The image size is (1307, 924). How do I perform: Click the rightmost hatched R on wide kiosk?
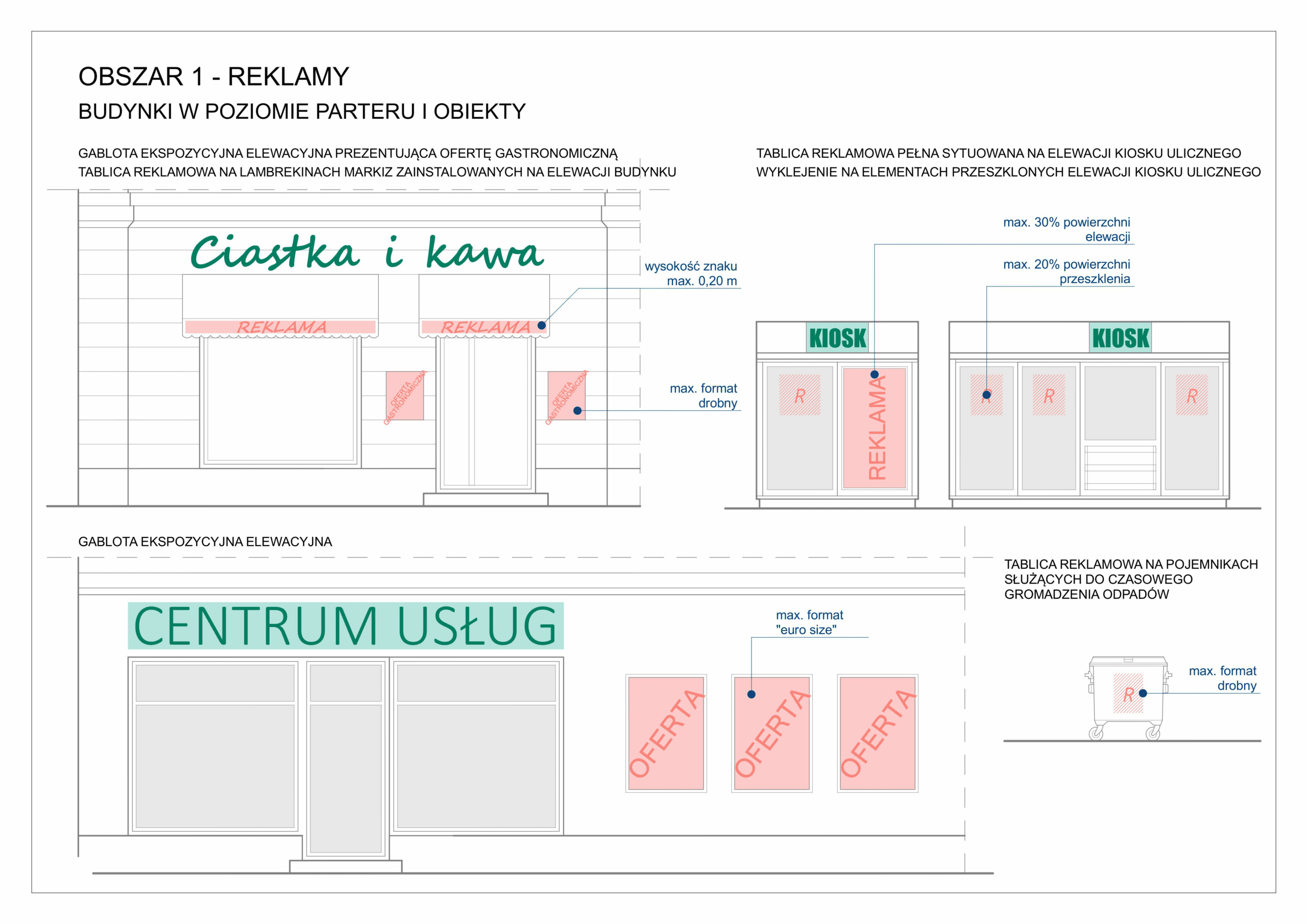click(x=1192, y=395)
